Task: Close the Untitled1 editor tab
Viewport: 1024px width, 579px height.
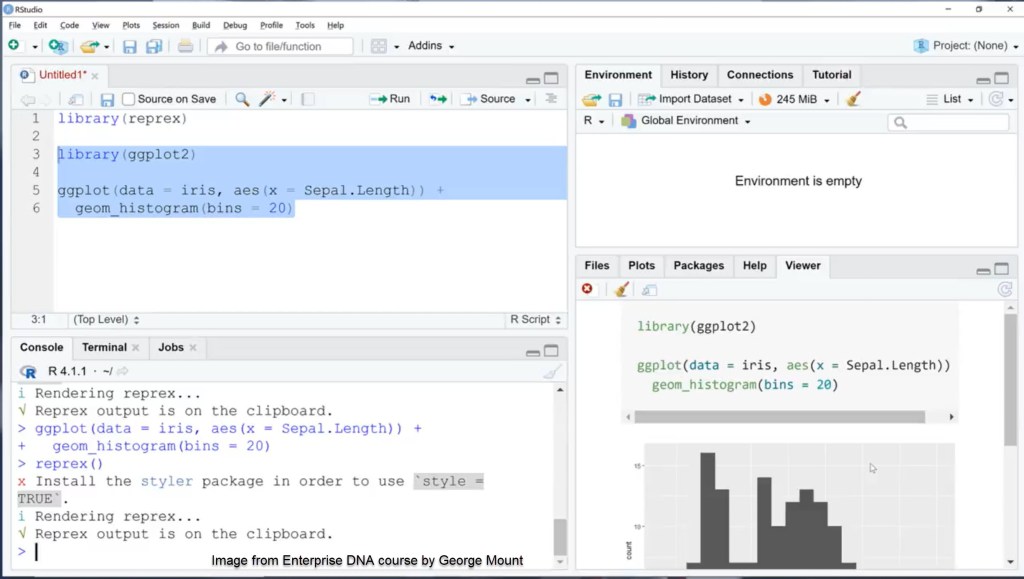Action: pyautogui.click(x=95, y=76)
